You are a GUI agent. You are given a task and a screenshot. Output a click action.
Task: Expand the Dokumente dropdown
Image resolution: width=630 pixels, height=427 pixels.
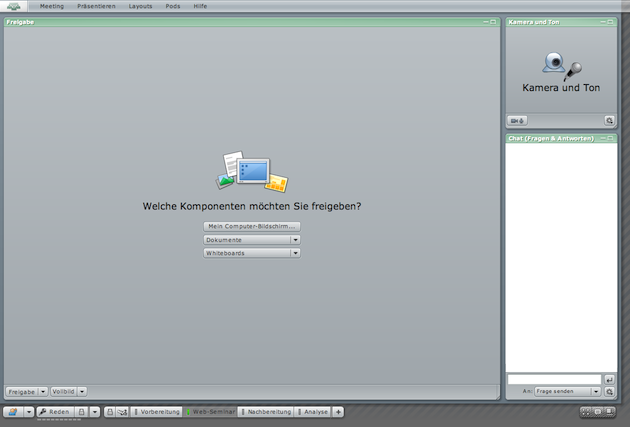295,240
